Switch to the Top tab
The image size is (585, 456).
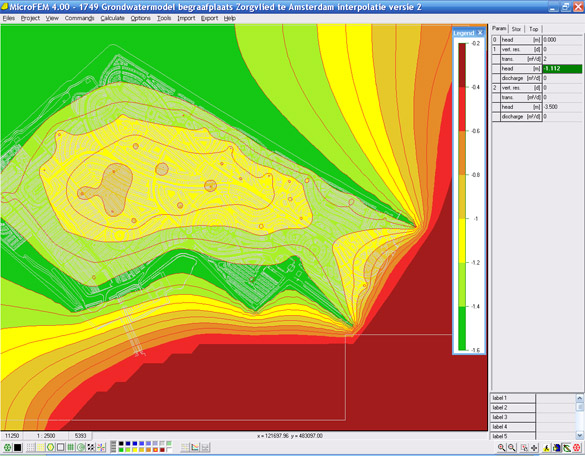coord(534,29)
